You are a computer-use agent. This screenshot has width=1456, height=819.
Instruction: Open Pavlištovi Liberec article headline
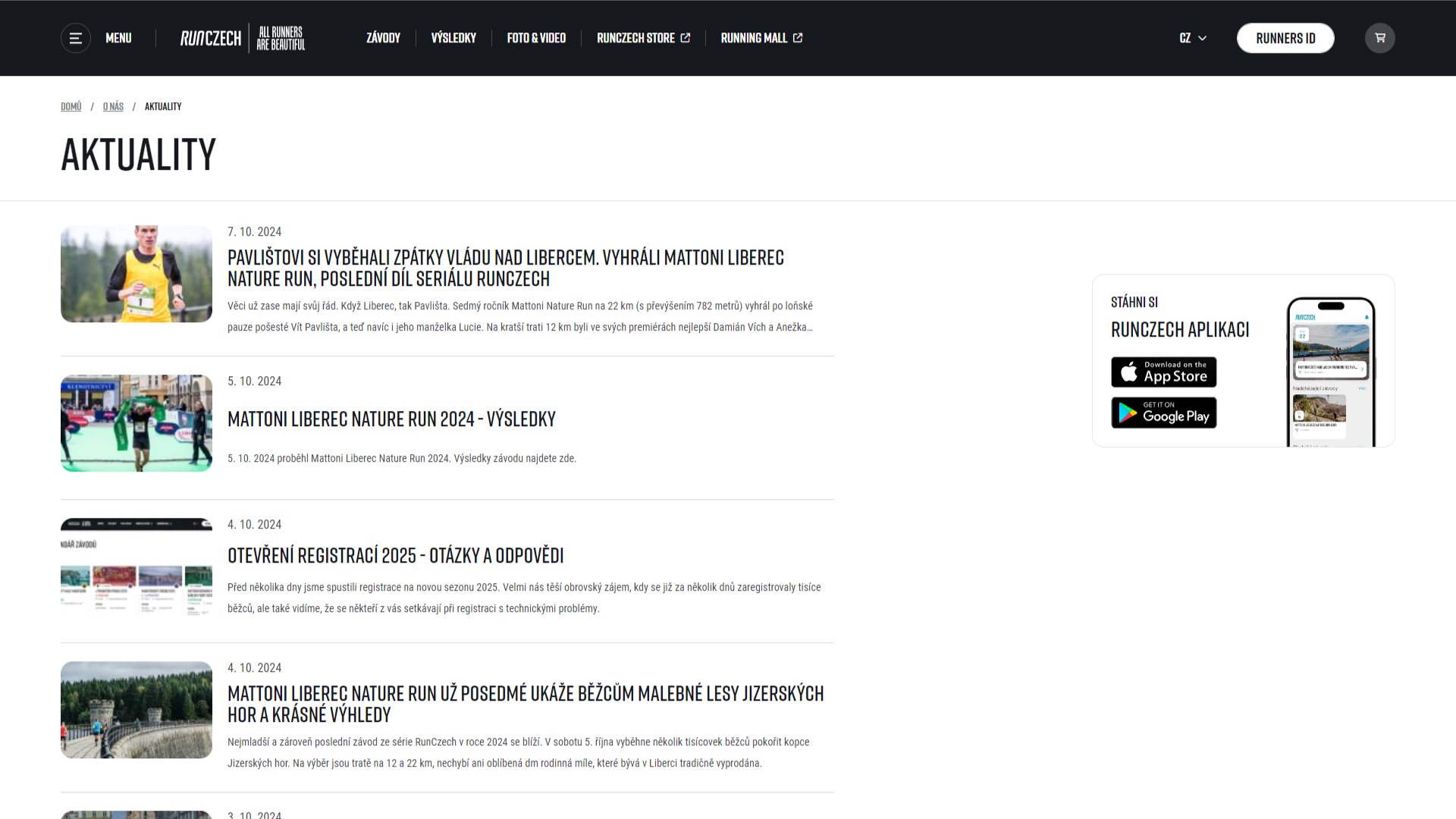pyautogui.click(x=506, y=268)
